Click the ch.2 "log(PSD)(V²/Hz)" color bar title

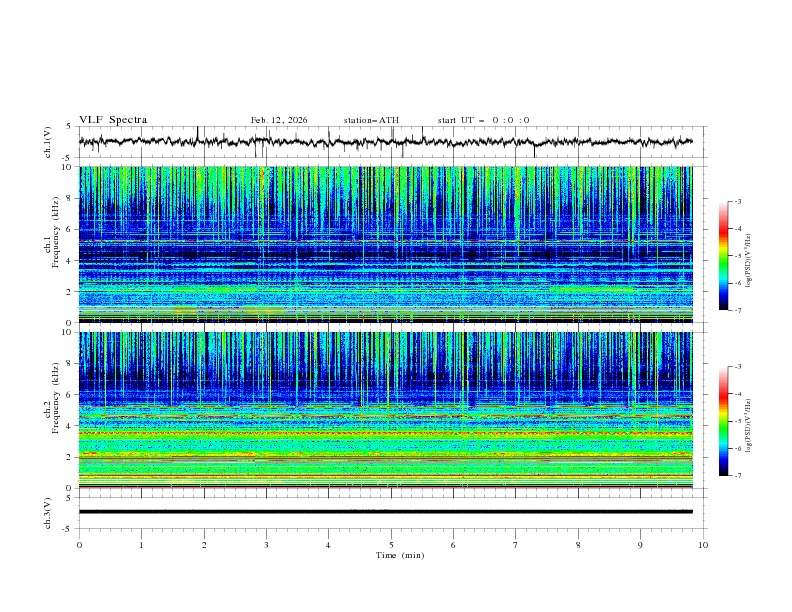[749, 426]
